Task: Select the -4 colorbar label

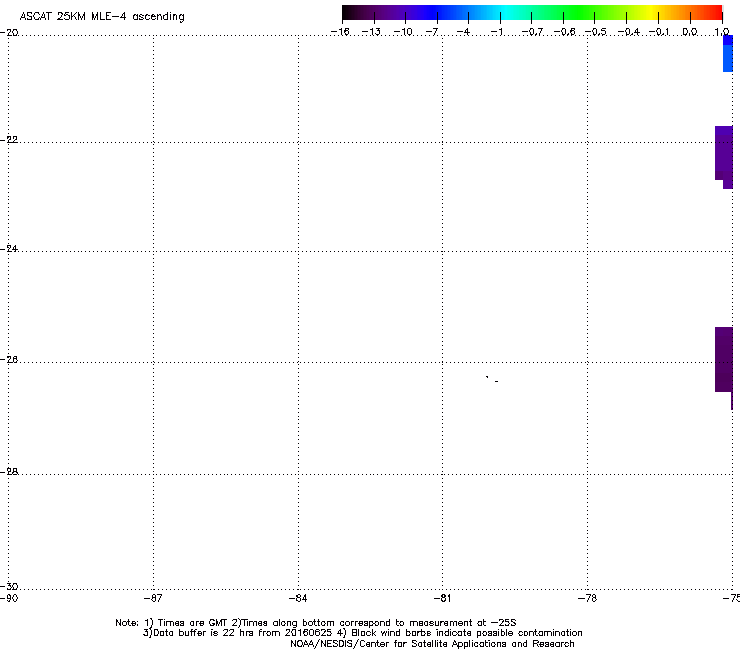Action: pyautogui.click(x=463, y=32)
